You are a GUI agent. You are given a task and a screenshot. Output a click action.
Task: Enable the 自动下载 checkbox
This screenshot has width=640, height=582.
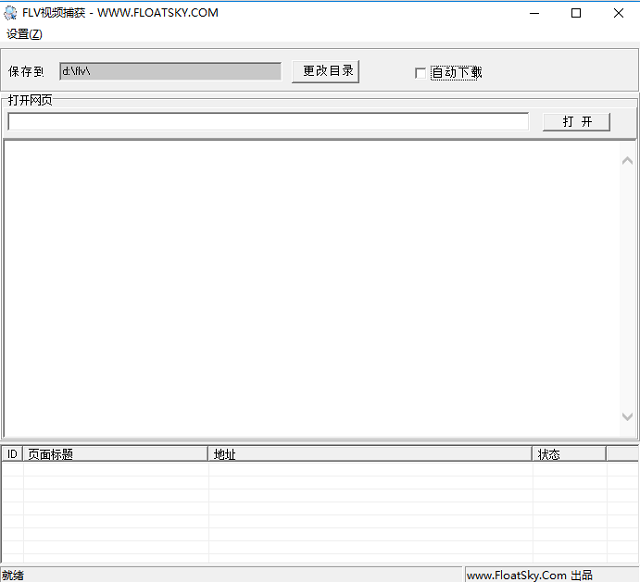[x=421, y=73]
